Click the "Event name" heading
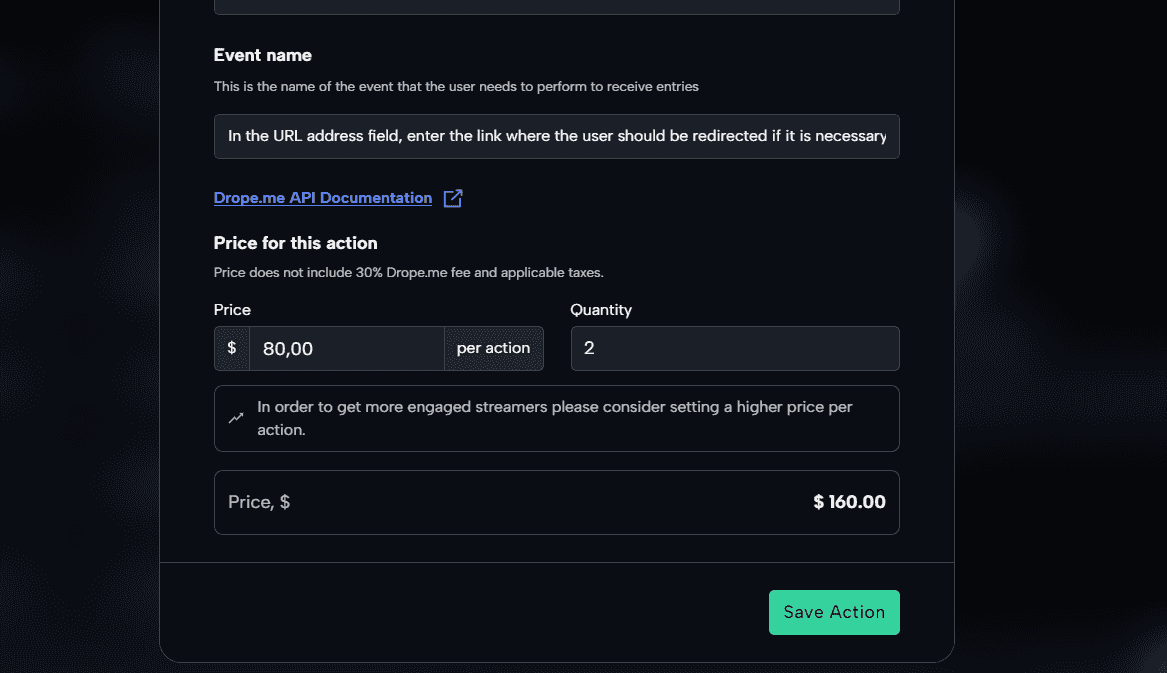This screenshot has width=1167, height=673. (263, 55)
